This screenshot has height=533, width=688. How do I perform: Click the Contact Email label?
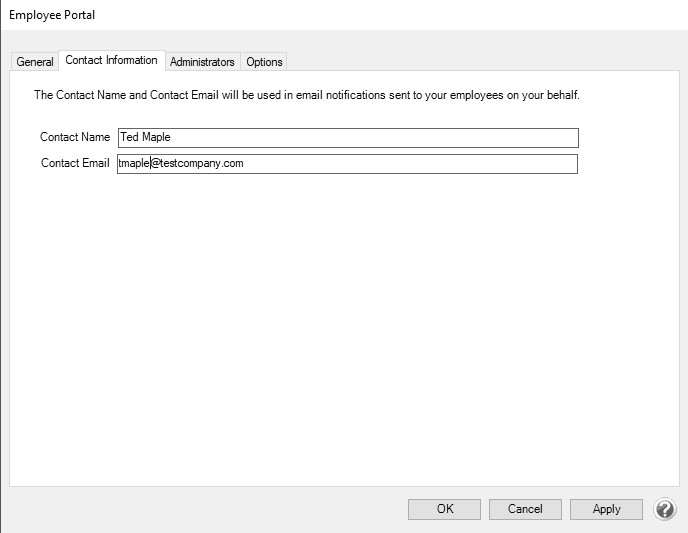(x=75, y=163)
